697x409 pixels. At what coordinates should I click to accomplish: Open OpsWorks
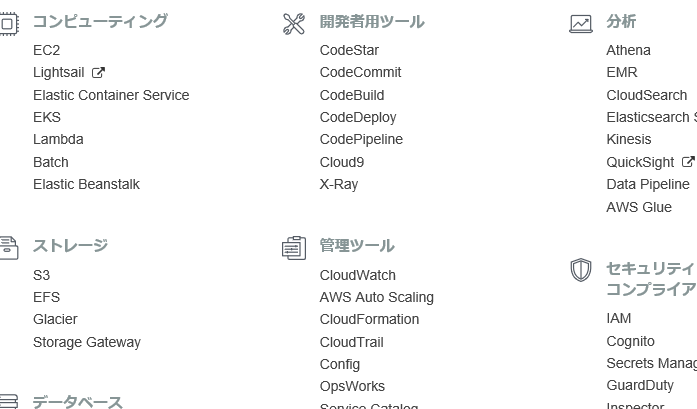[353, 386]
